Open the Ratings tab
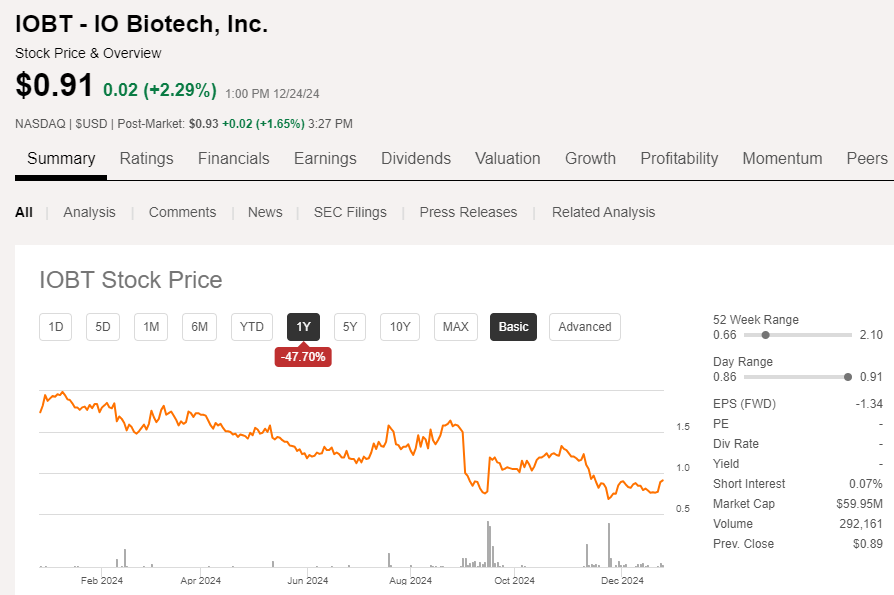This screenshot has height=595, width=894. [x=146, y=158]
